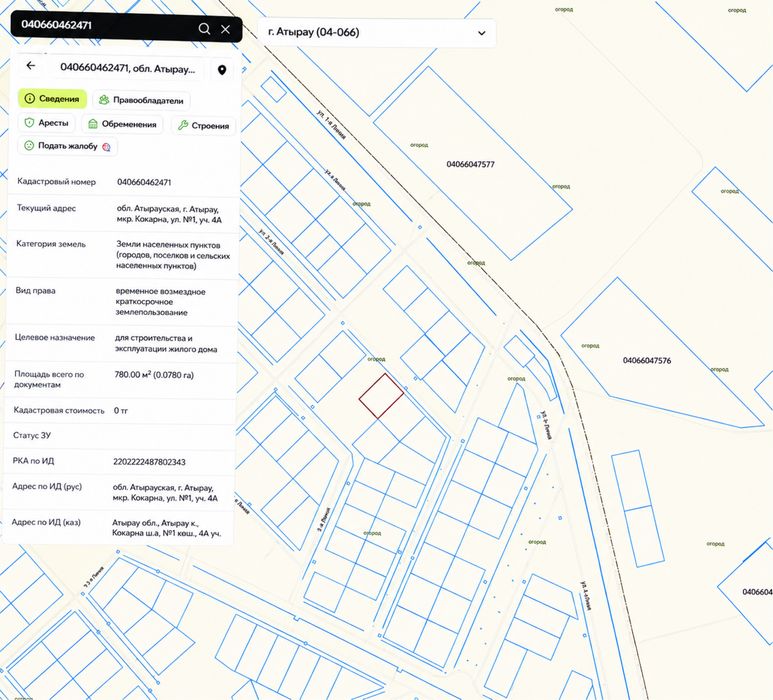Screen dimensions: 773x700
Task: Click Kazakh address value Атырау обл., Атырау к.
Action: coord(167,528)
